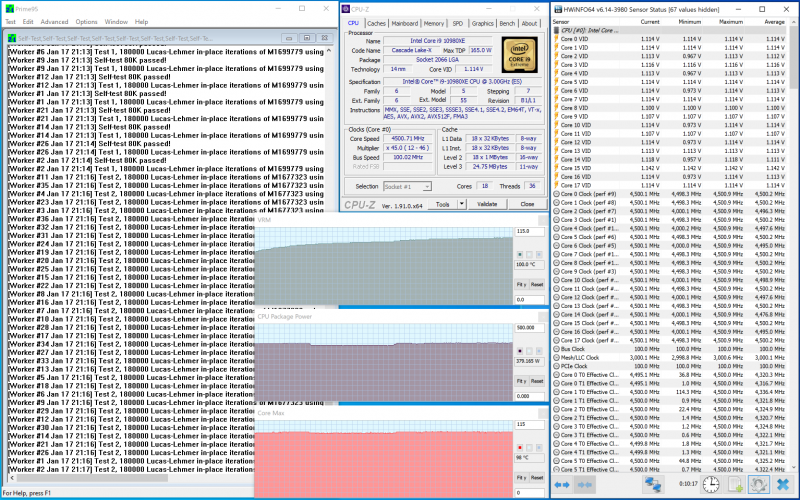Click the Self-Test child window icon in Prime95

(x=12, y=38)
